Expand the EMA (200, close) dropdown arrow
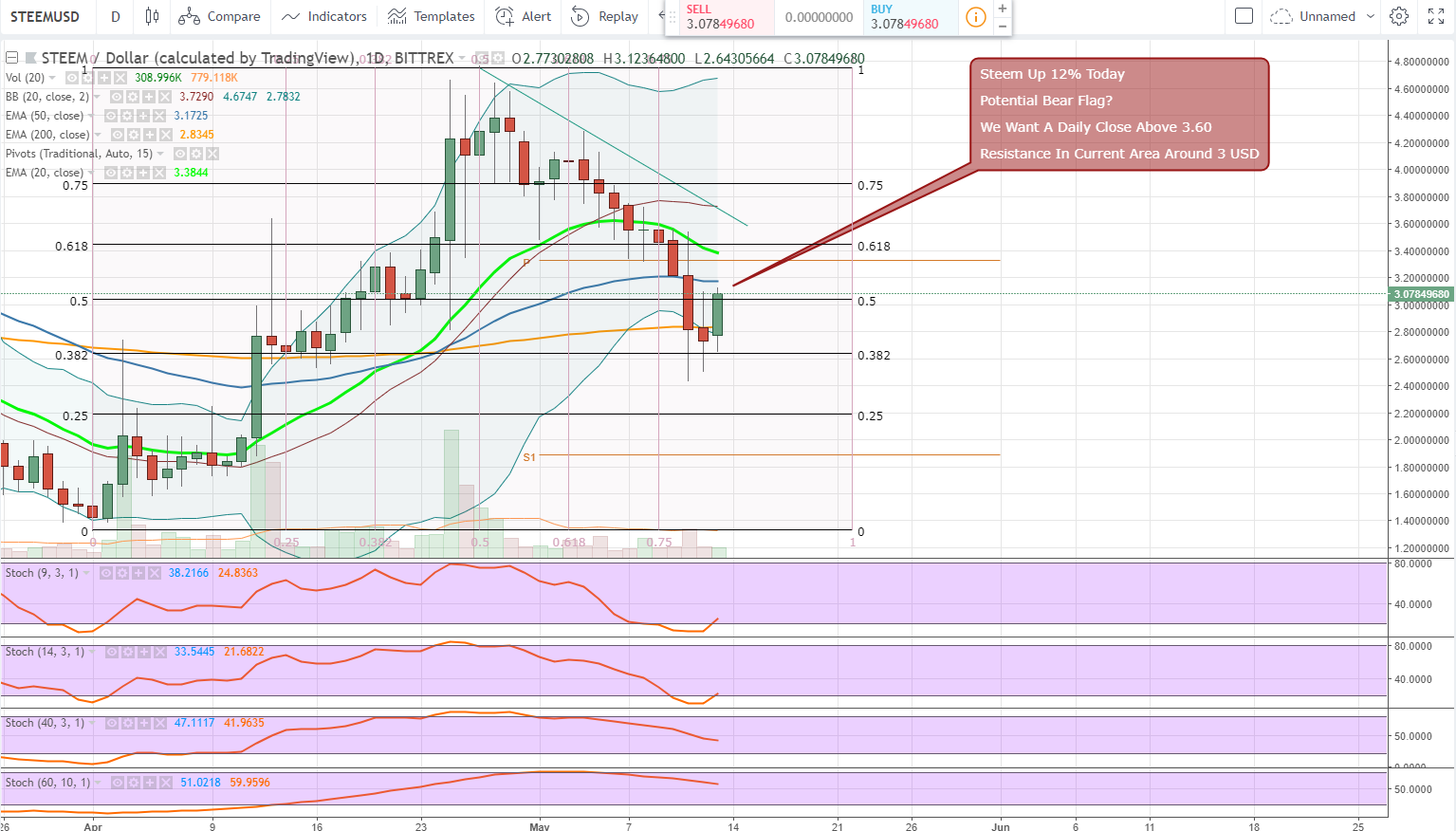Viewport: 1456px width, 831px height. pyautogui.click(x=98, y=135)
